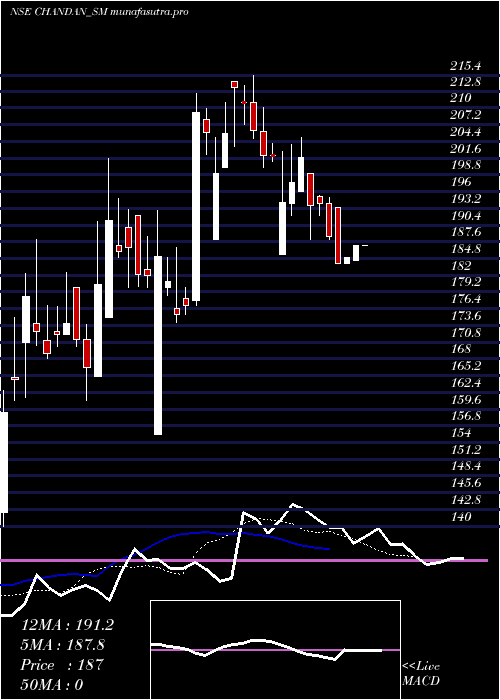Click the 207.2 price axis label
The width and height of the screenshot is (500, 700).
pyautogui.click(x=466, y=115)
